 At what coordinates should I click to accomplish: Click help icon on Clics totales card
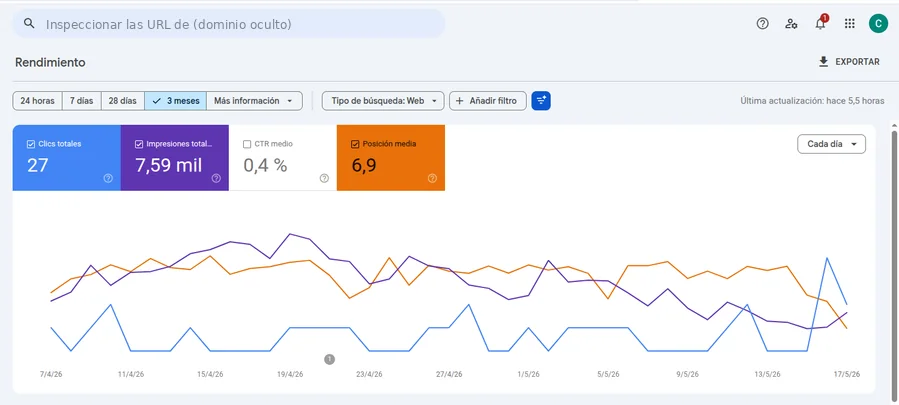[108, 178]
